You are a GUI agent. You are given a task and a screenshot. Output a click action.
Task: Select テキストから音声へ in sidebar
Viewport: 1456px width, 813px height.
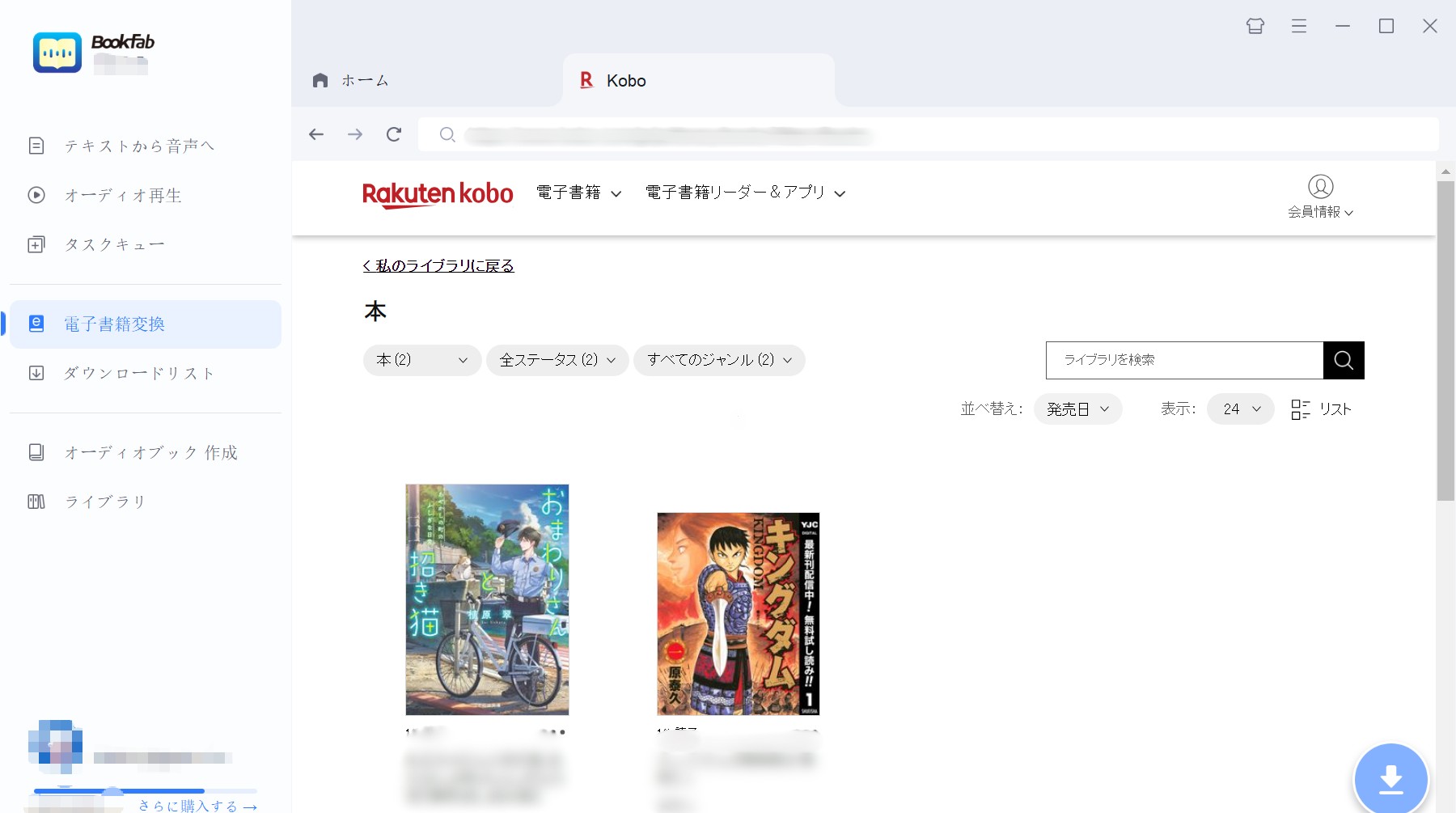[x=146, y=146]
